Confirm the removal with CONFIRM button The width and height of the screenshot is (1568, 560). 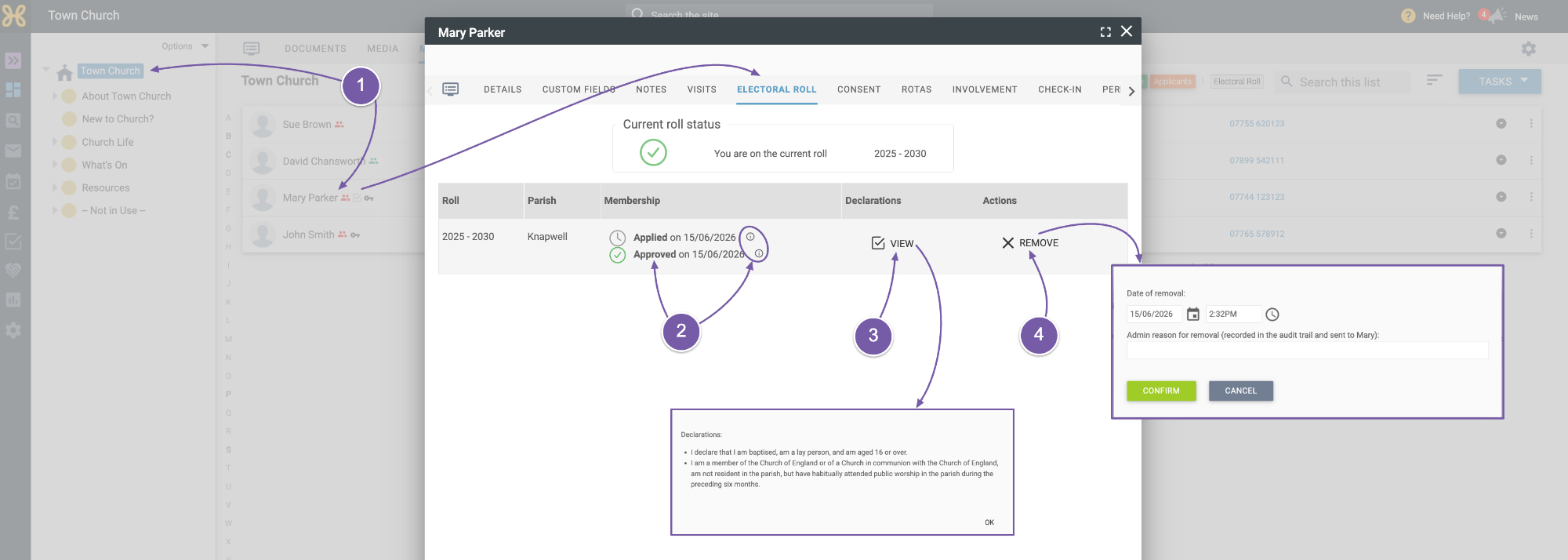[1161, 391]
